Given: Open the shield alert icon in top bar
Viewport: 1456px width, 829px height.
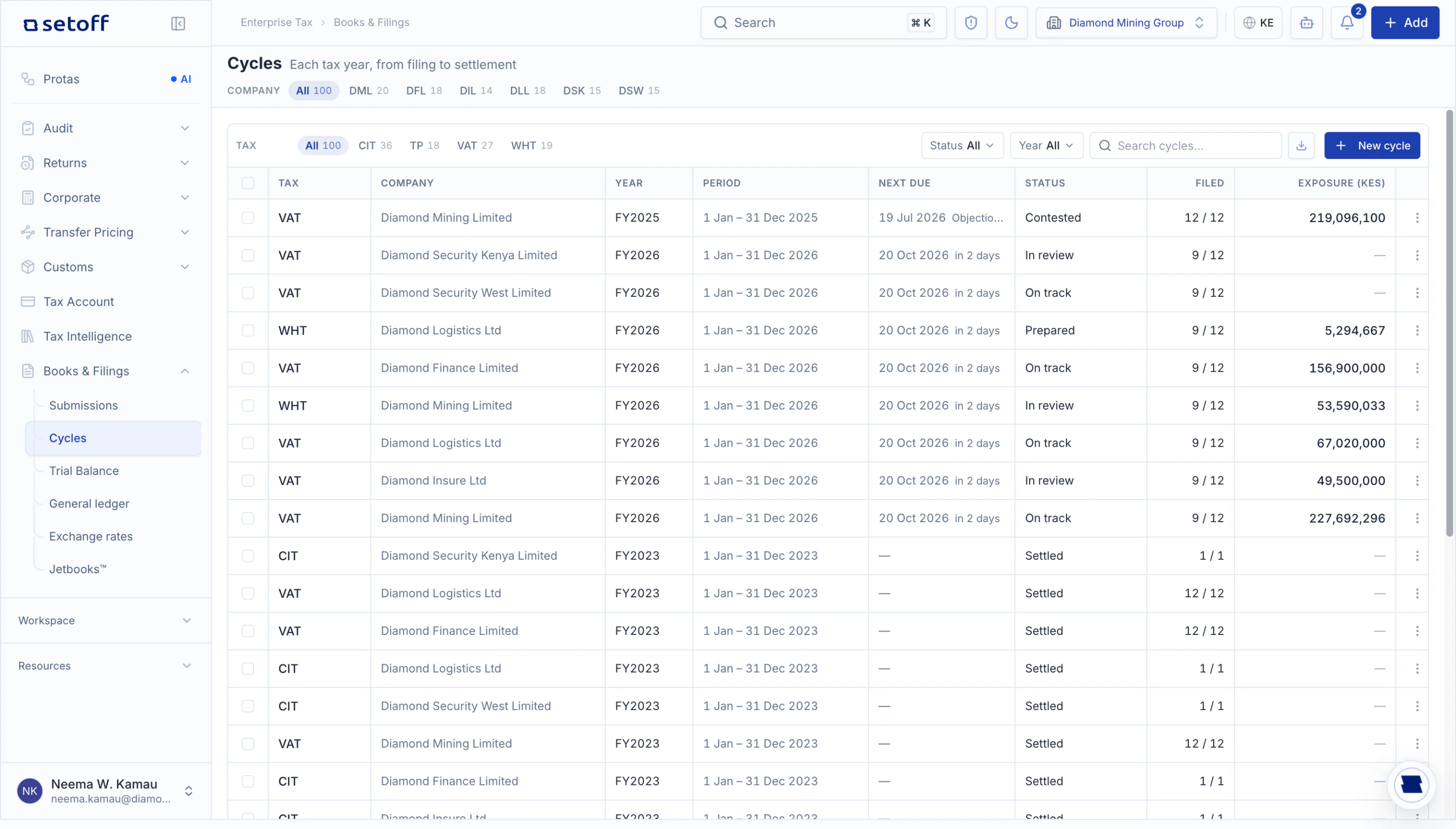Looking at the screenshot, I should point(971,23).
